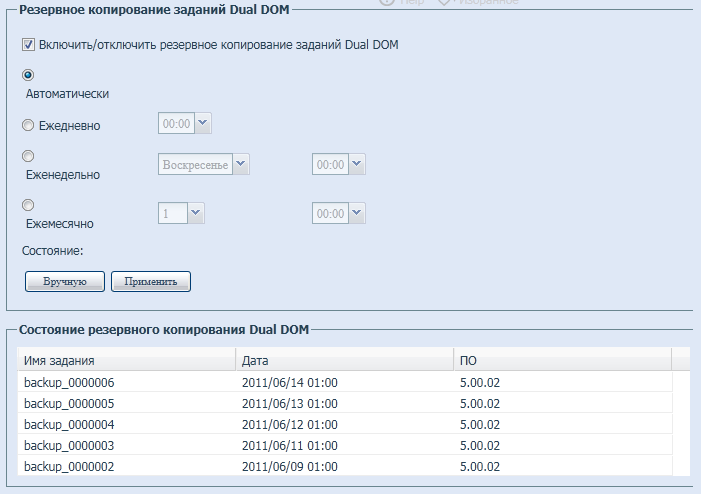Image resolution: width=701 pixels, height=494 pixels.
Task: Click the monthly day field showing 1
Action: 173,213
